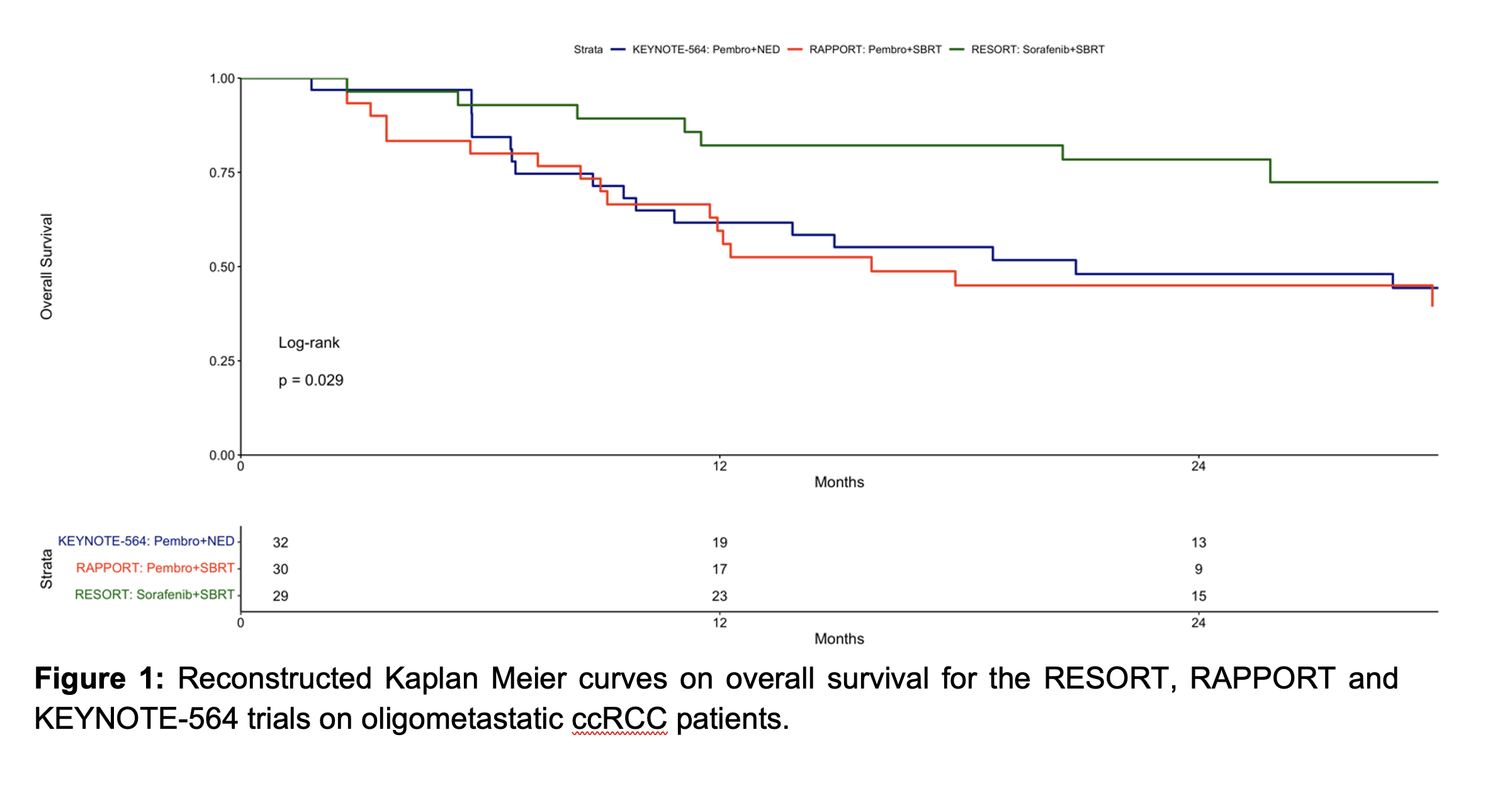Screen dimensions: 1512x788
Task: Click the red RAPPORT legend line swatch
Action: (x=795, y=50)
